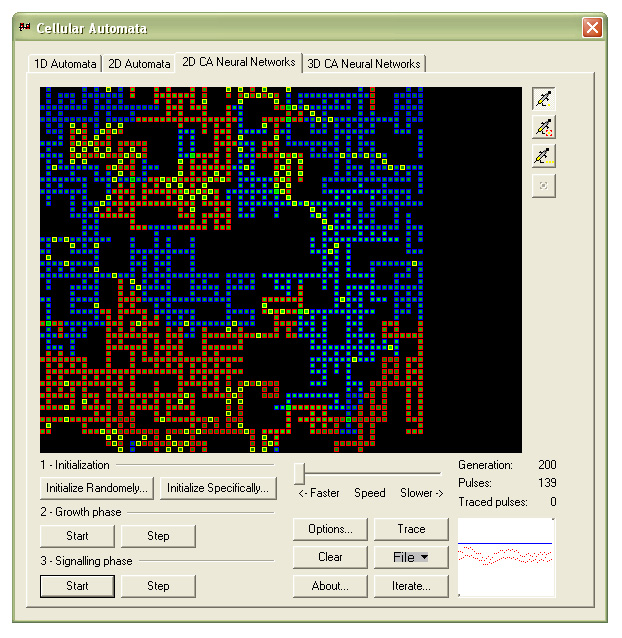Open the 3D CA Neural Networks tab
Screen dimensions: 622x638
click(364, 64)
